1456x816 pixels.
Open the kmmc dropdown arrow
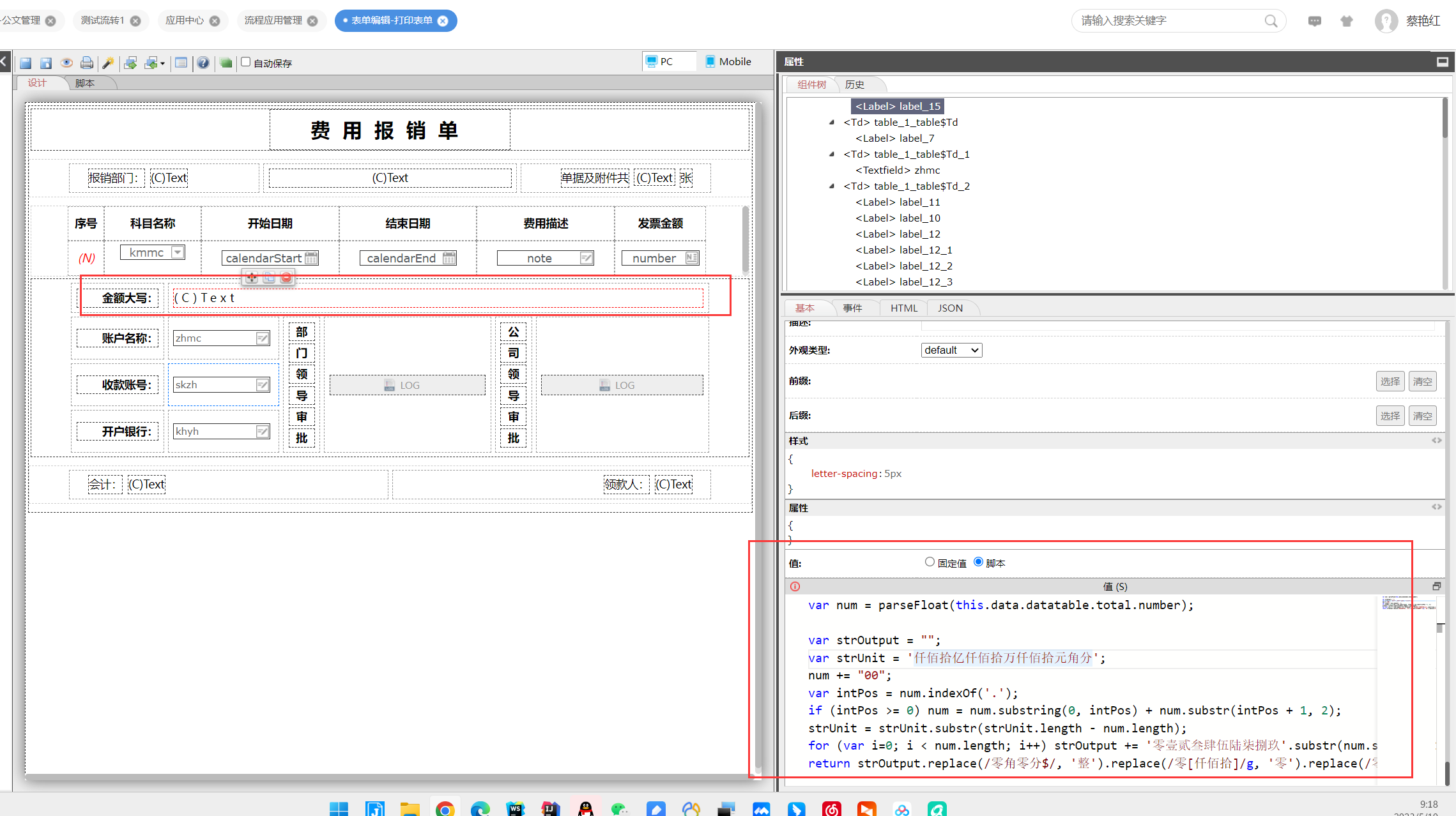178,252
